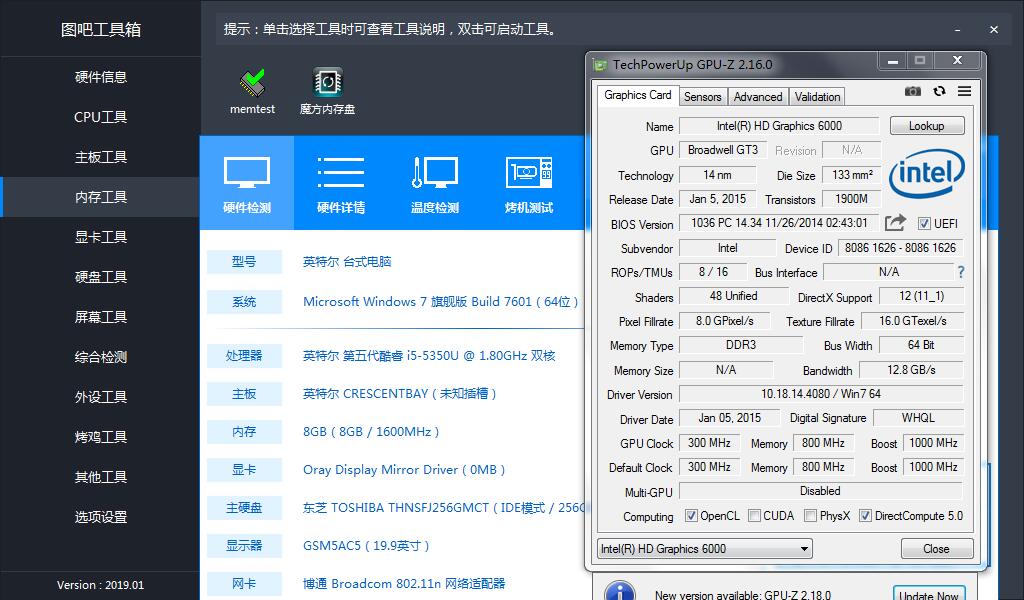Image resolution: width=1024 pixels, height=600 pixels.
Task: Open 硬件信息 in the sidebar
Action: (101, 77)
